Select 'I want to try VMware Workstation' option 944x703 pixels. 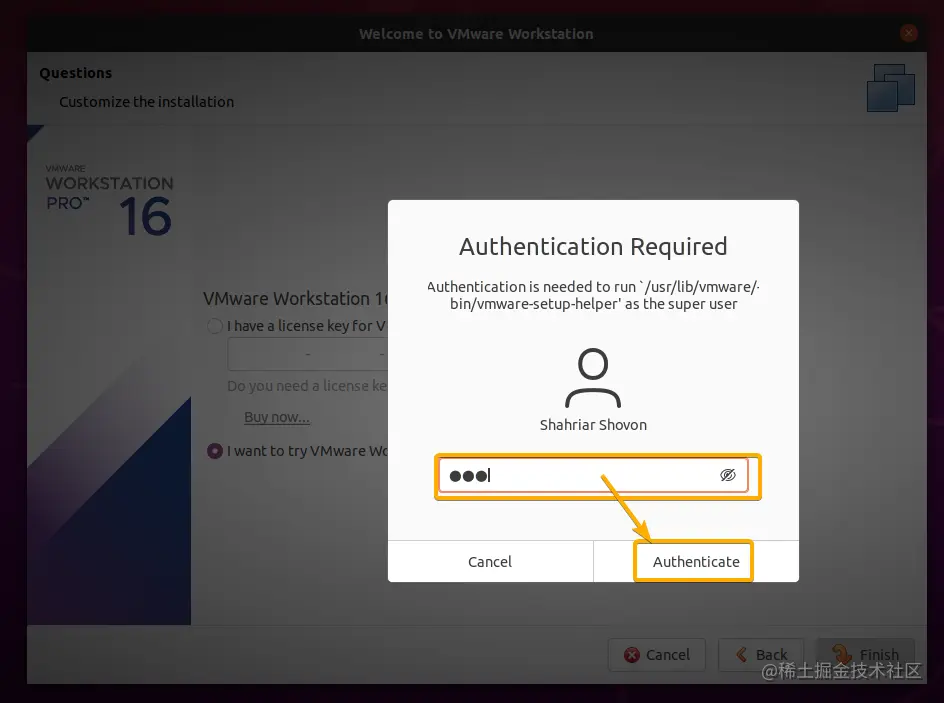click(214, 451)
